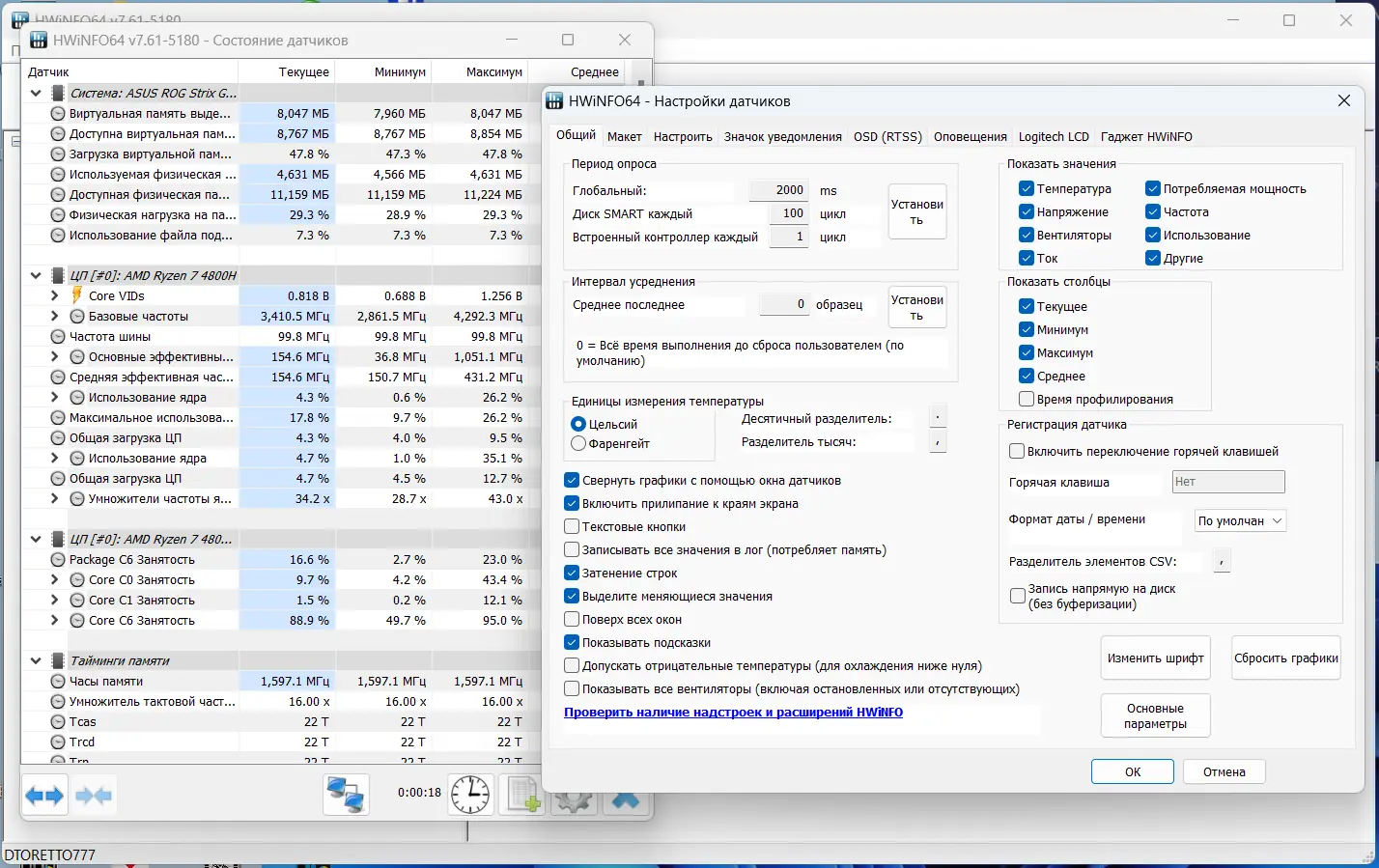
Task: Expand the Базовые частоты tree row
Action: pyautogui.click(x=54, y=316)
